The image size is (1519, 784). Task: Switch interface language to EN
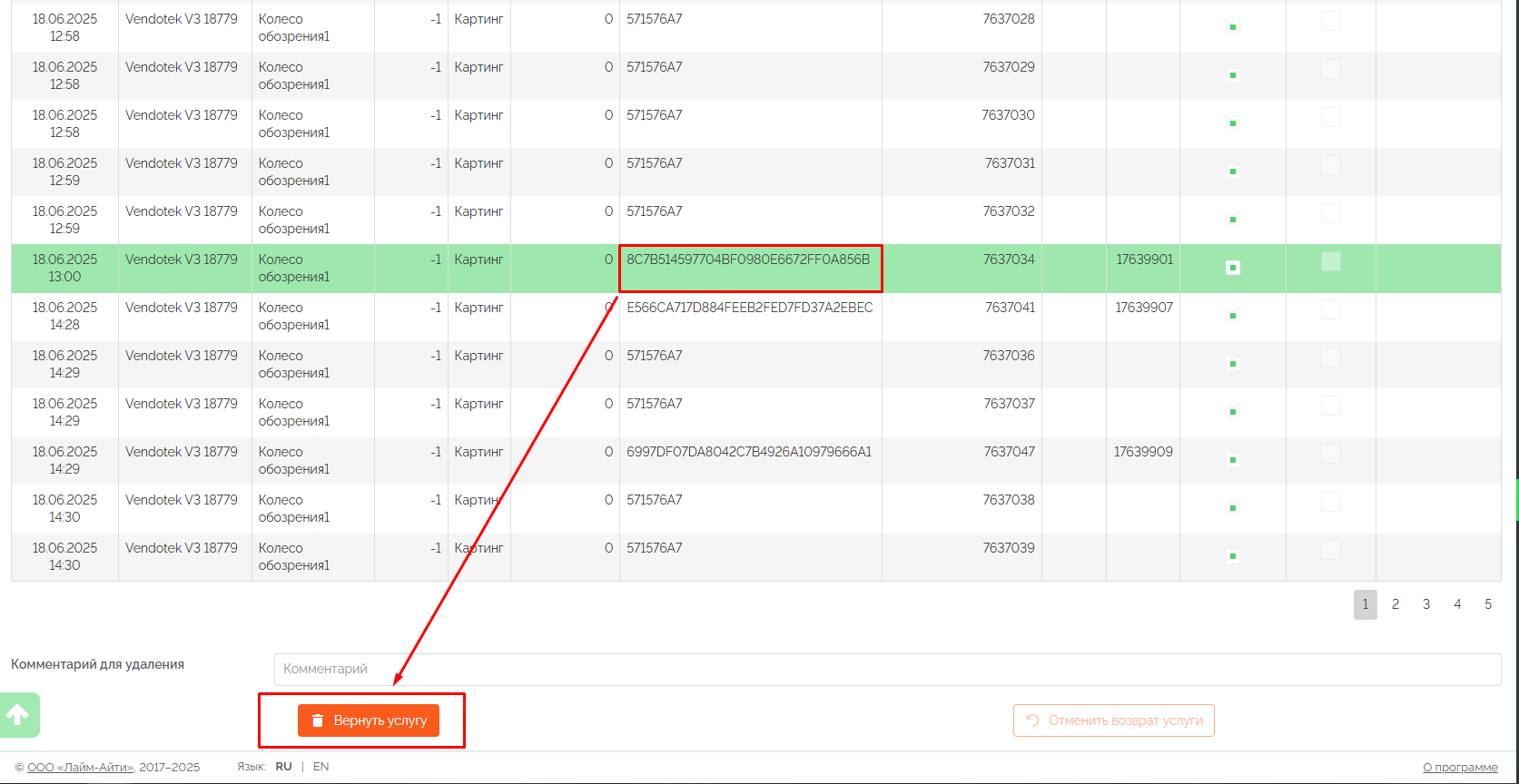point(321,767)
